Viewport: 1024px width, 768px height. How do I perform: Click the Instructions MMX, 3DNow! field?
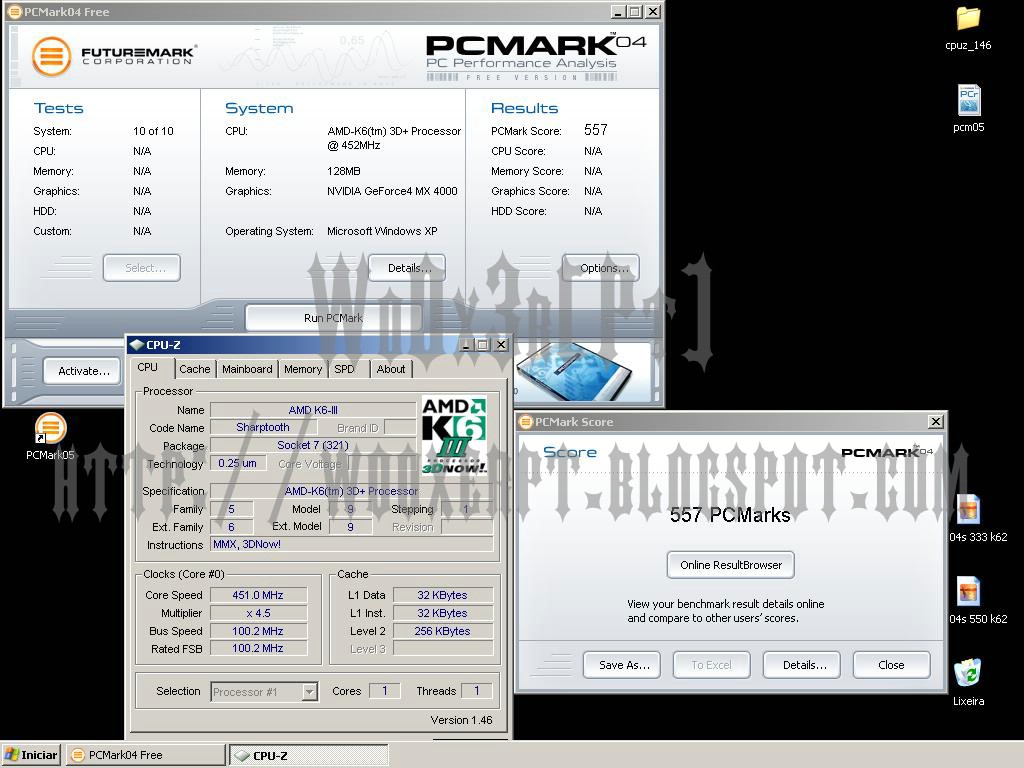tap(351, 544)
